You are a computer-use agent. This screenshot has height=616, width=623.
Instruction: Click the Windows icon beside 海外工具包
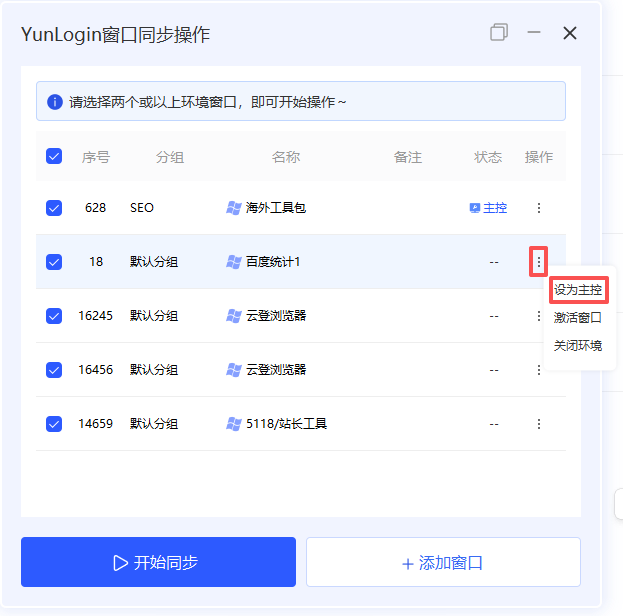pyautogui.click(x=234, y=208)
